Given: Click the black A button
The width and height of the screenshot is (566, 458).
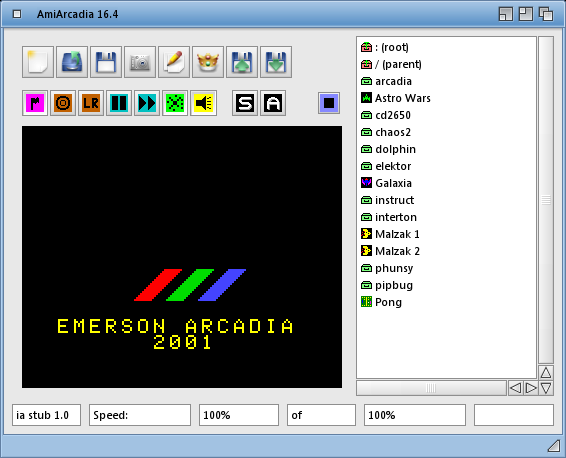Looking at the screenshot, I should point(273,103).
